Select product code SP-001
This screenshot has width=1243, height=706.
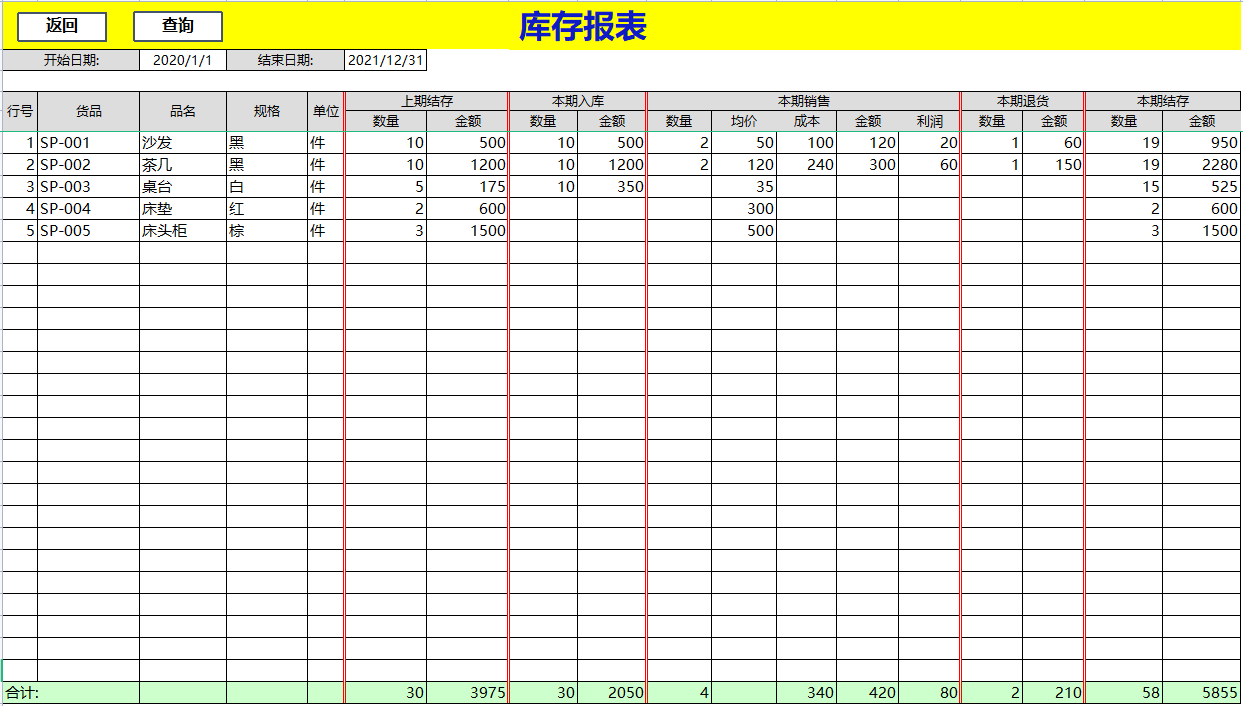[89, 143]
